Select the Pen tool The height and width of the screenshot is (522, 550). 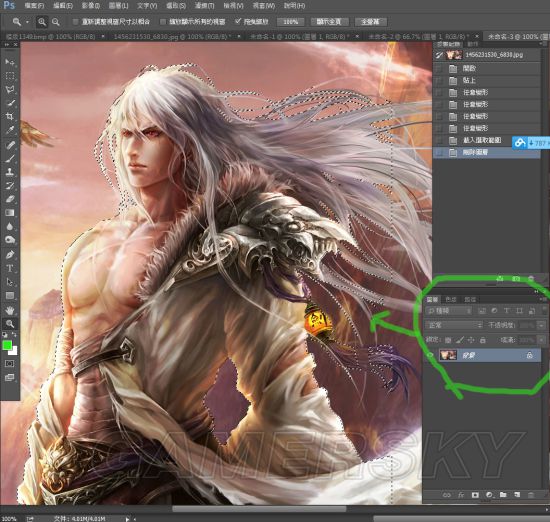pos(10,254)
